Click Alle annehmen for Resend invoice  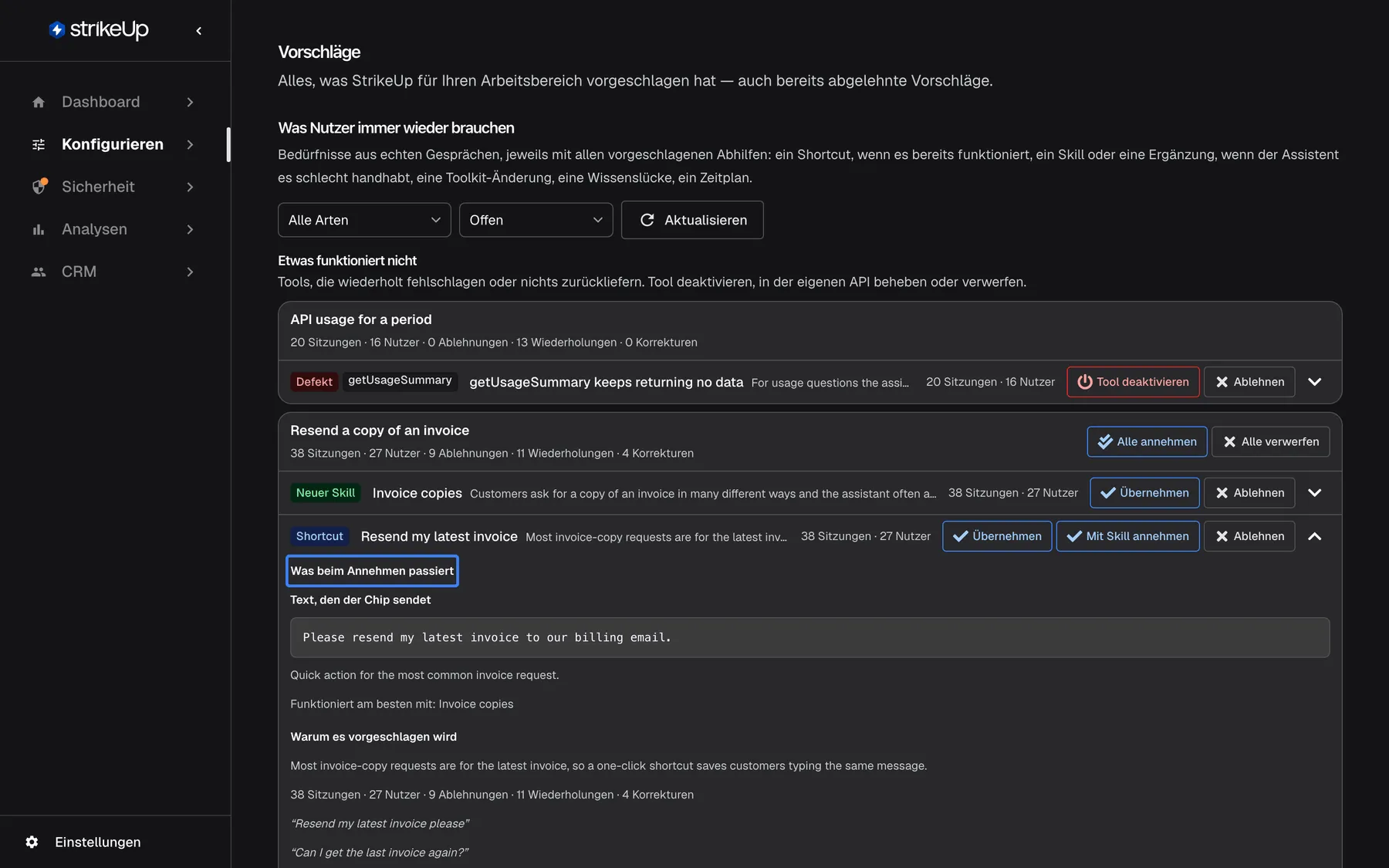(1147, 441)
